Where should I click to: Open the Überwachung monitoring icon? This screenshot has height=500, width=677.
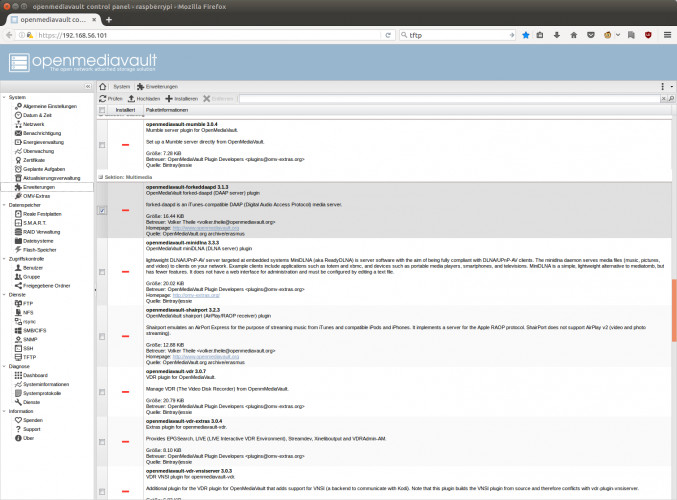18,151
